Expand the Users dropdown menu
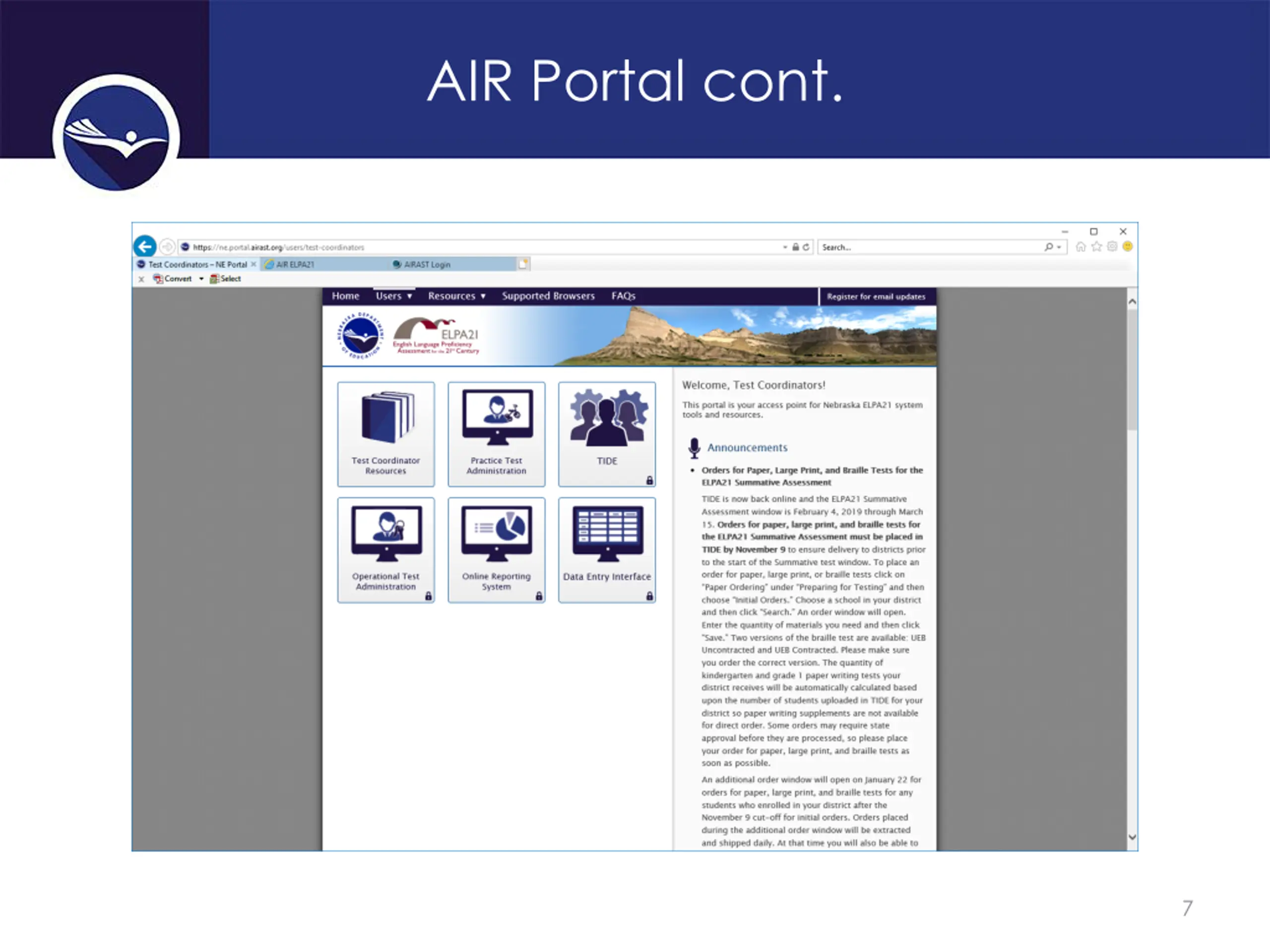 pos(394,296)
